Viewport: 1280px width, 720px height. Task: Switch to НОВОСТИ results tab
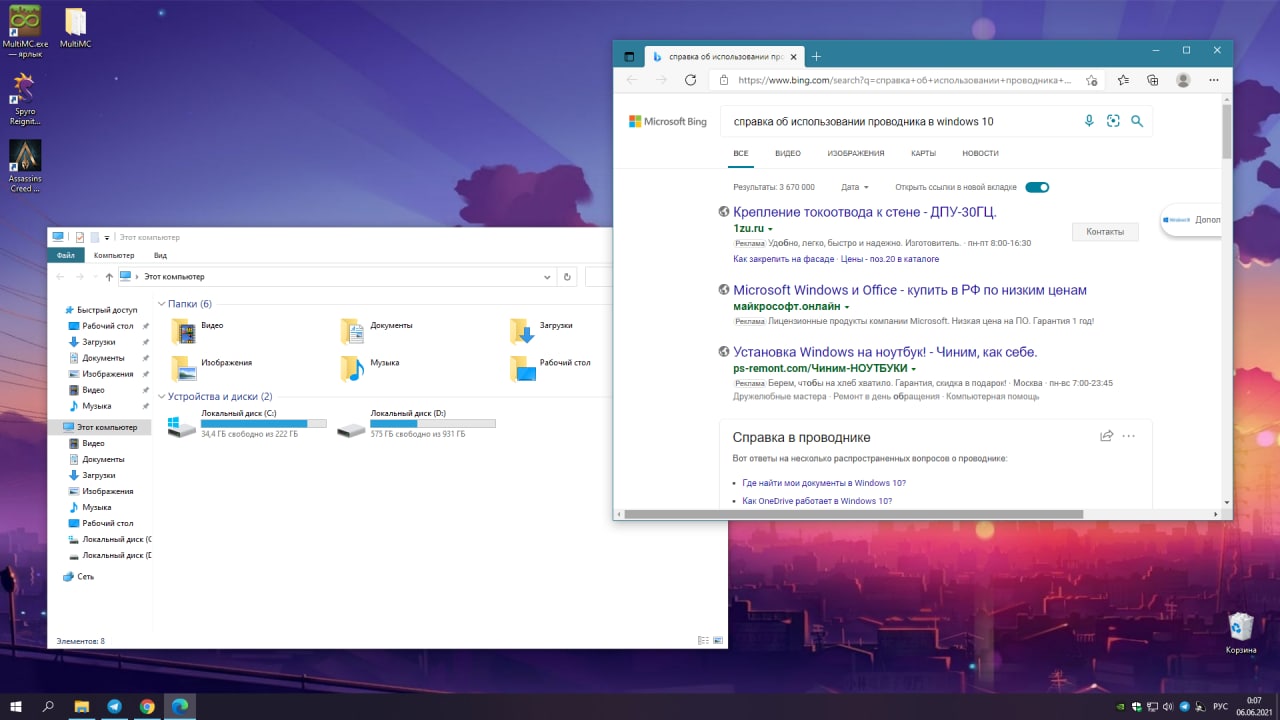click(980, 153)
